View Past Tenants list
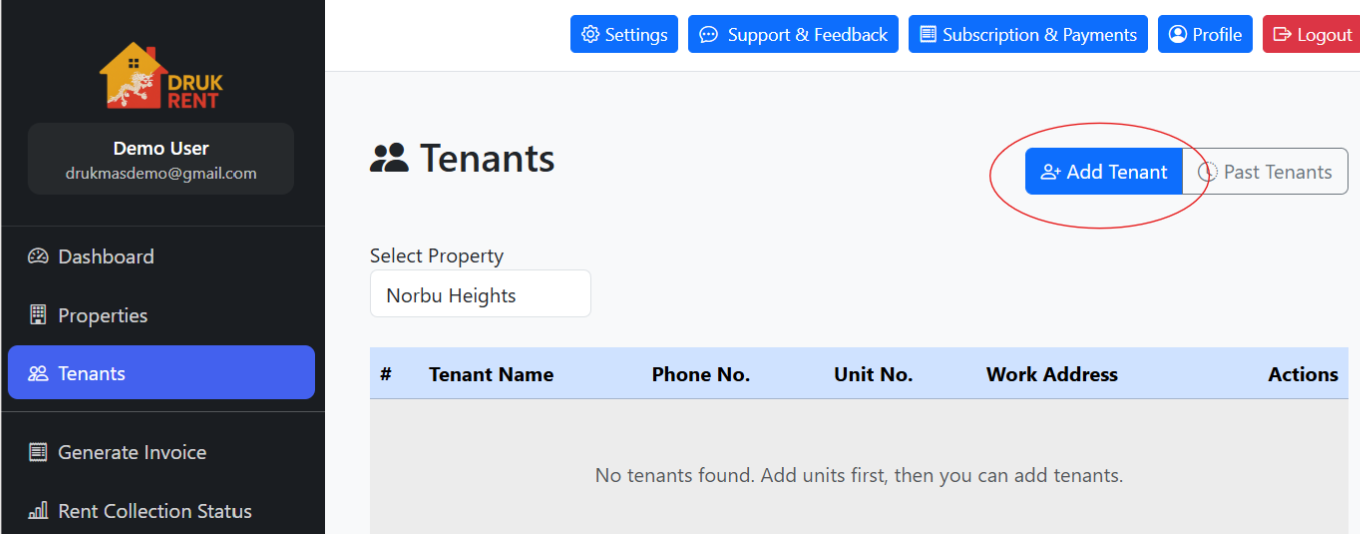This screenshot has width=1360, height=534. pyautogui.click(x=1265, y=172)
